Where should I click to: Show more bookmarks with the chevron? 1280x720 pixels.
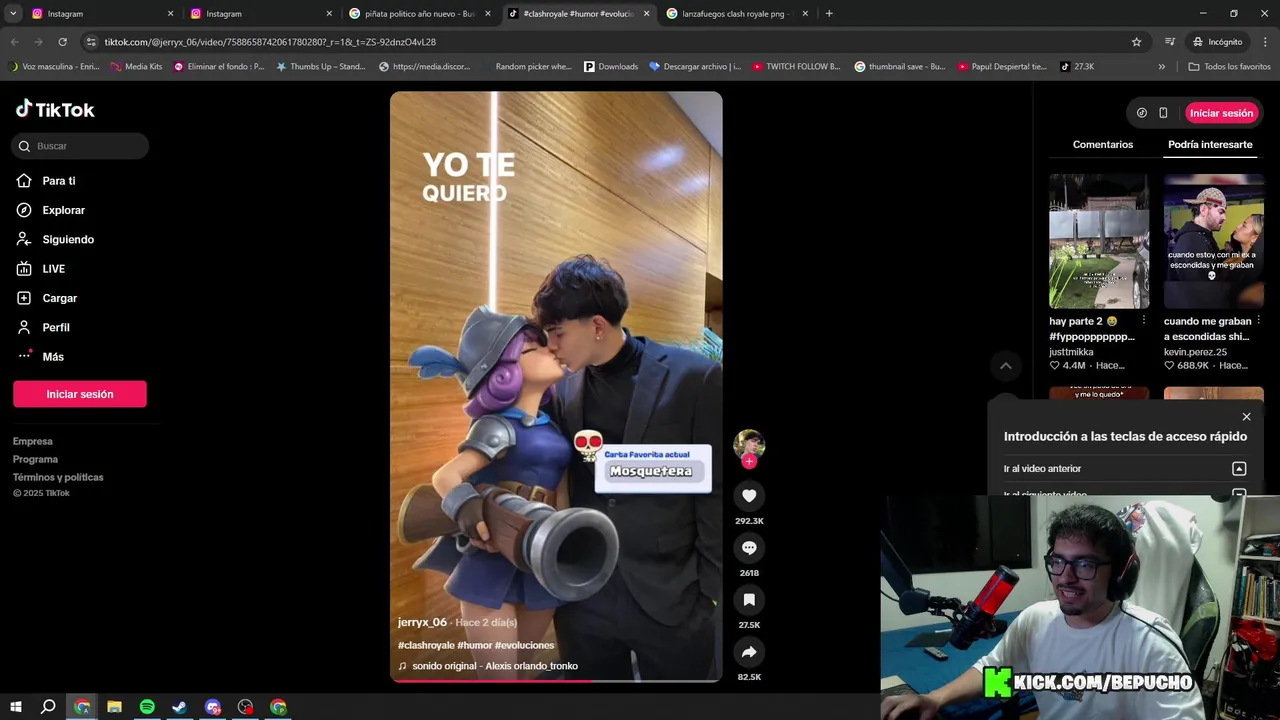click(1162, 67)
